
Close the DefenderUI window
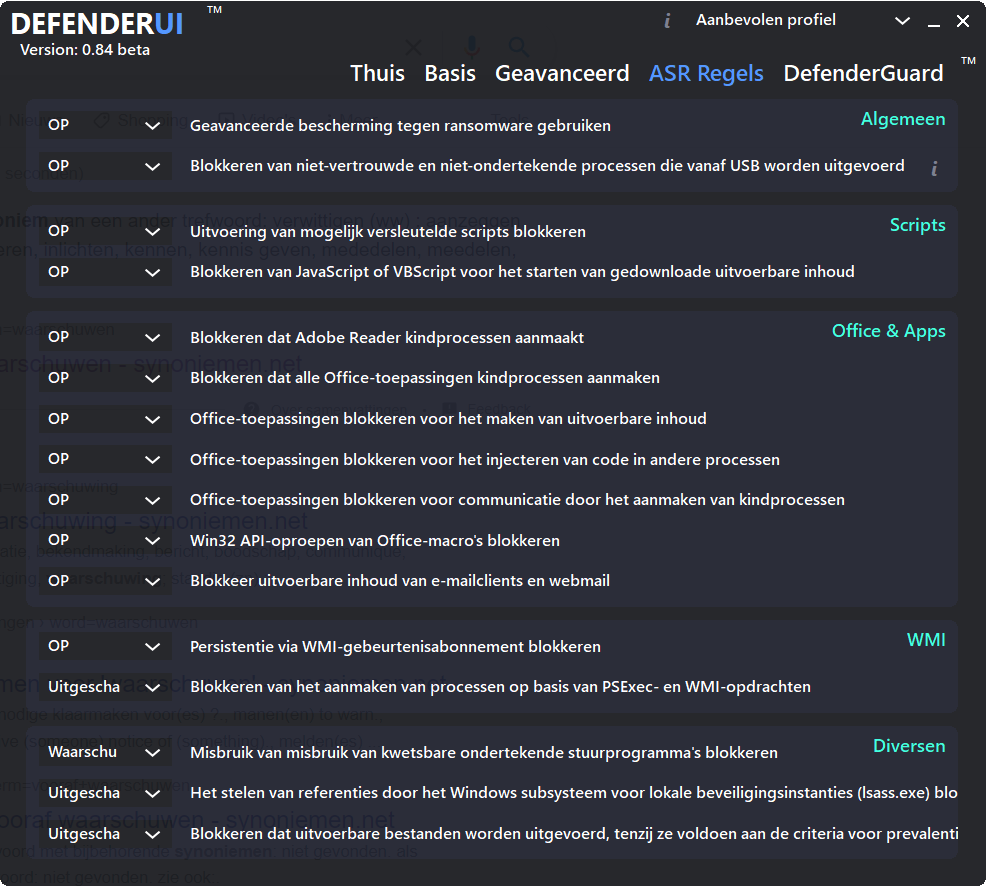pos(963,21)
